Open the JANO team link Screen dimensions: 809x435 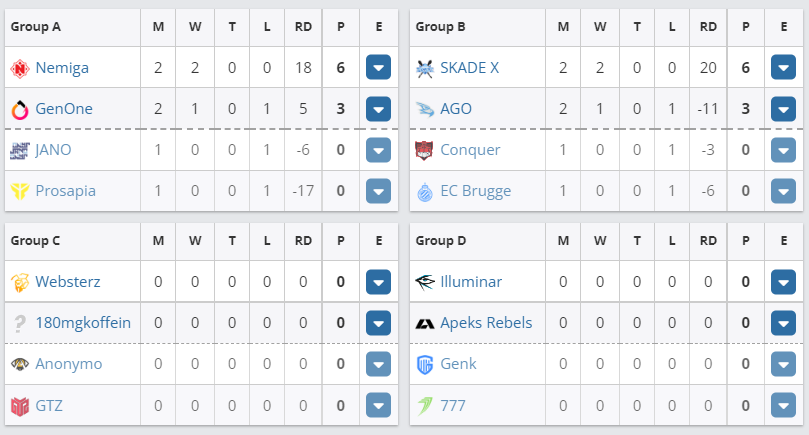pos(53,150)
